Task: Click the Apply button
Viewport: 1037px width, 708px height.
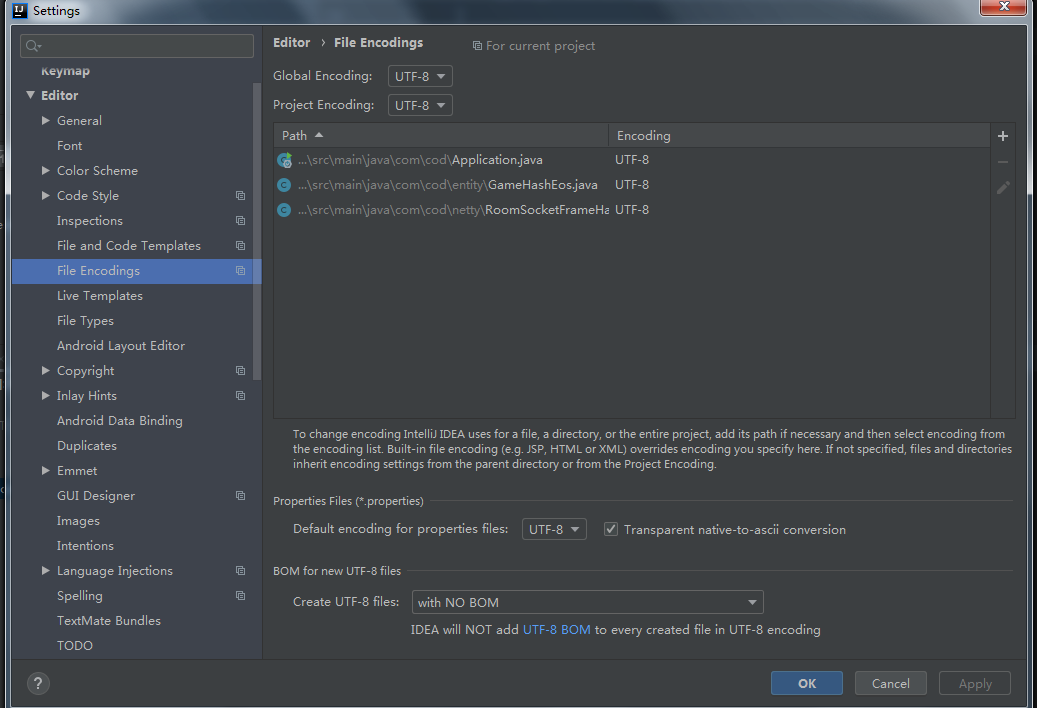Action: point(975,684)
